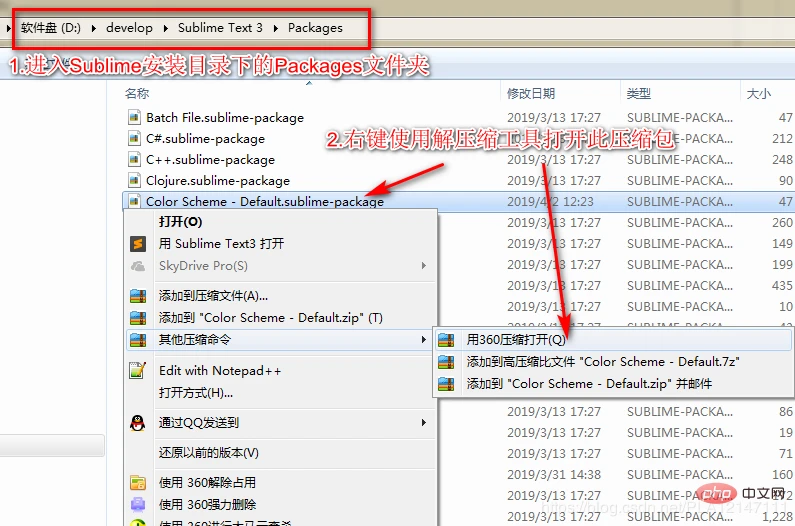Screen dimensions: 795x526
Task: Click the C#.sublime-package file icon
Action: (134, 138)
